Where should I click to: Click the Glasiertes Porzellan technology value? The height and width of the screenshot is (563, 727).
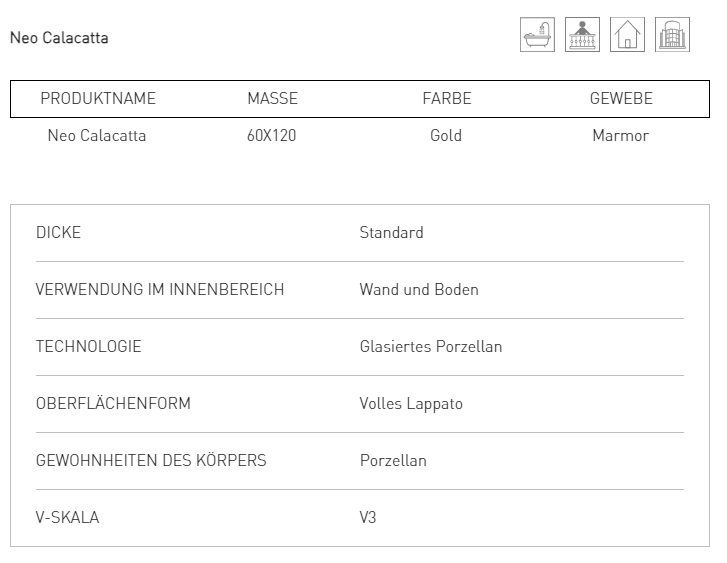click(x=431, y=346)
